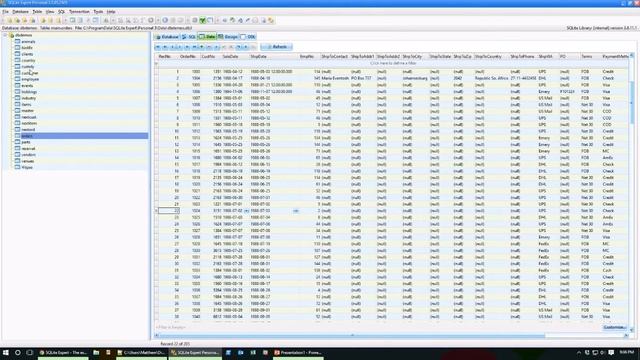Select the clients table
Image resolution: width=640 pixels, height=360 pixels.
(x=27, y=54)
